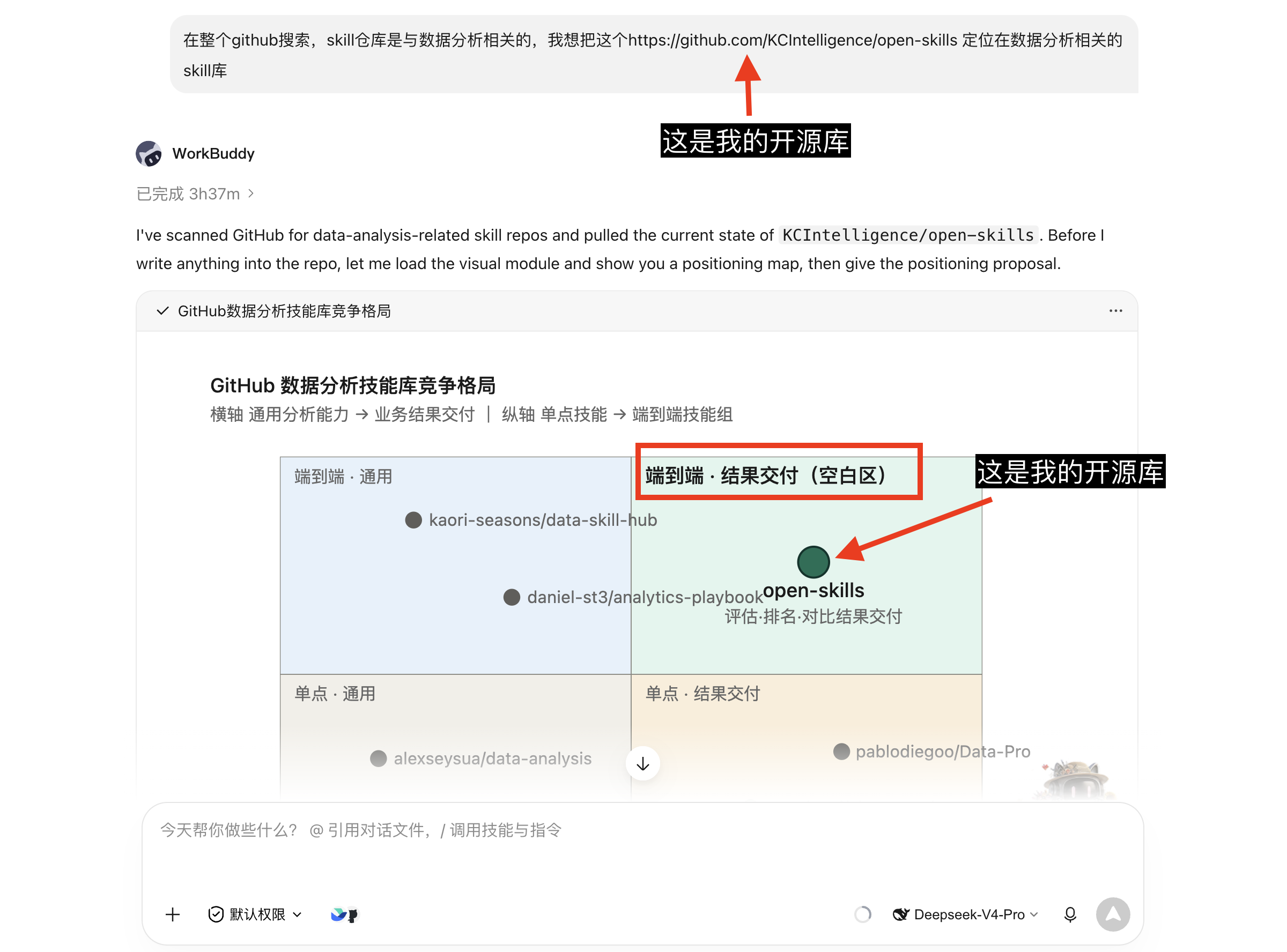Click the pablodiegoo/Data-Pro label

tap(943, 752)
